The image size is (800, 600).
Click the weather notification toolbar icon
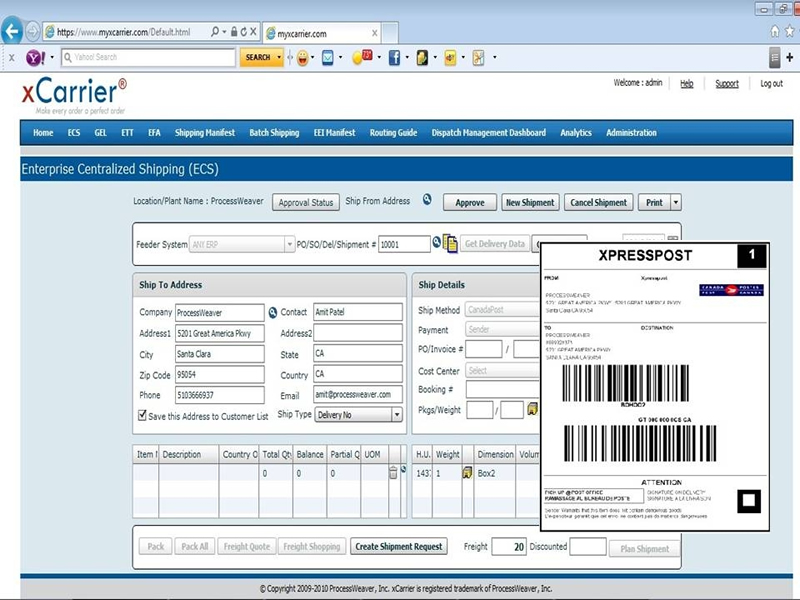pos(362,57)
